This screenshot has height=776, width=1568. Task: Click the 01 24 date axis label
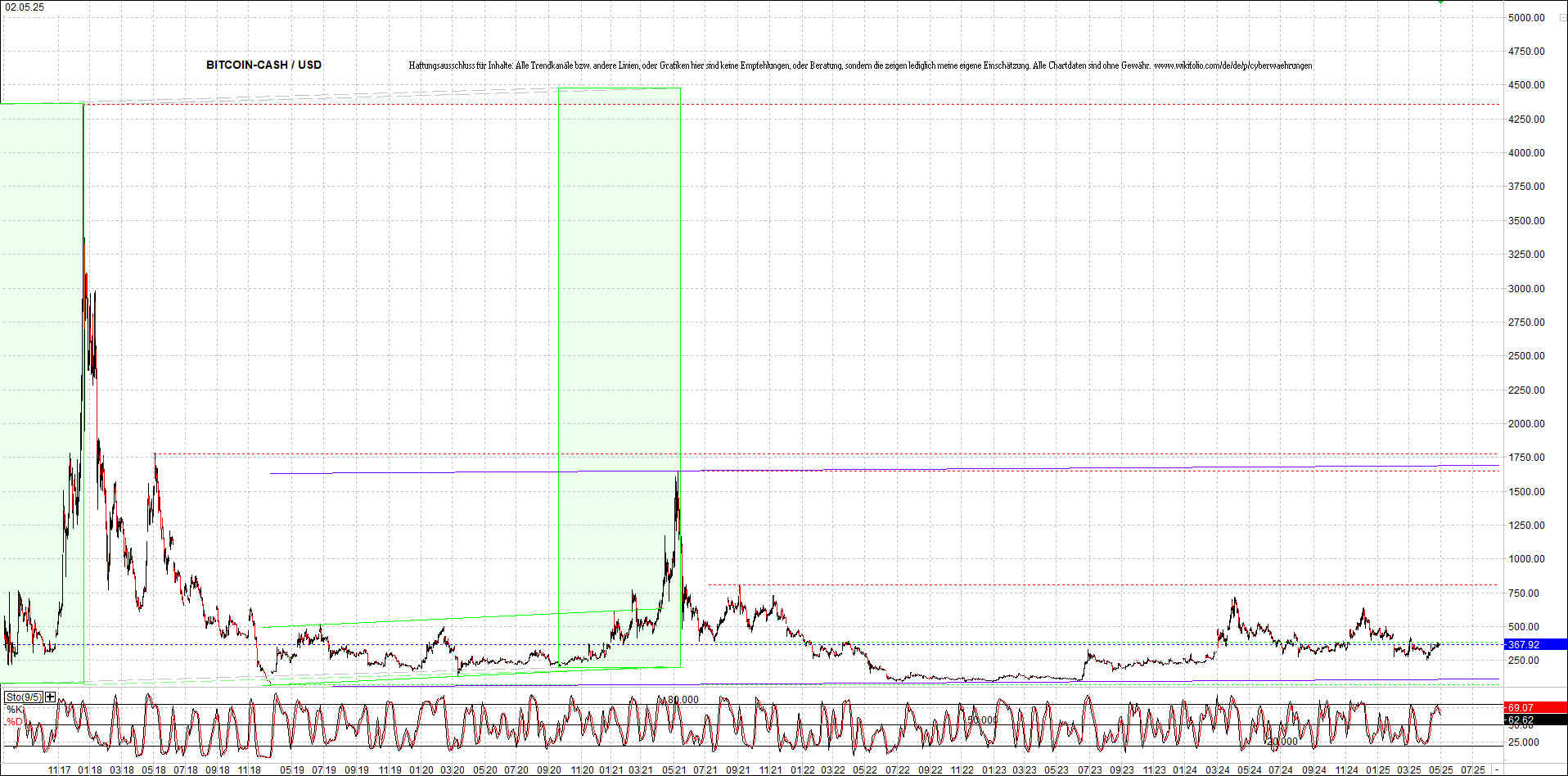click(x=1185, y=769)
